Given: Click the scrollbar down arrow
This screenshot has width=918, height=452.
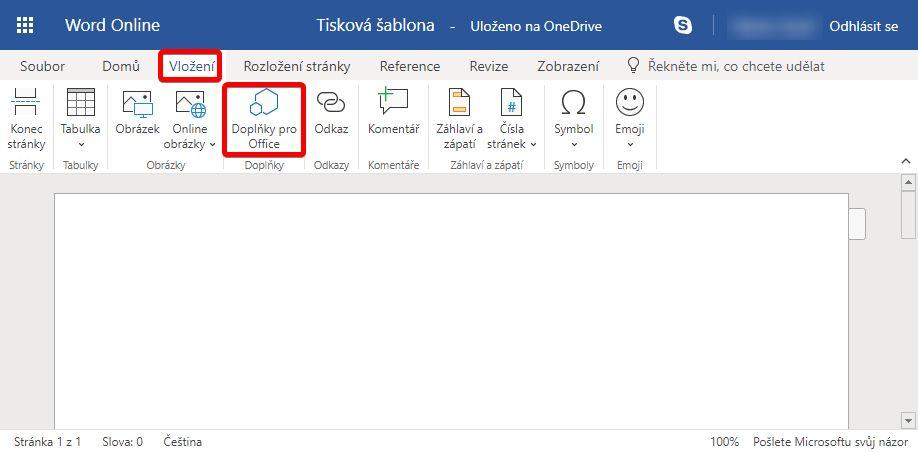Looking at the screenshot, I should tap(909, 419).
